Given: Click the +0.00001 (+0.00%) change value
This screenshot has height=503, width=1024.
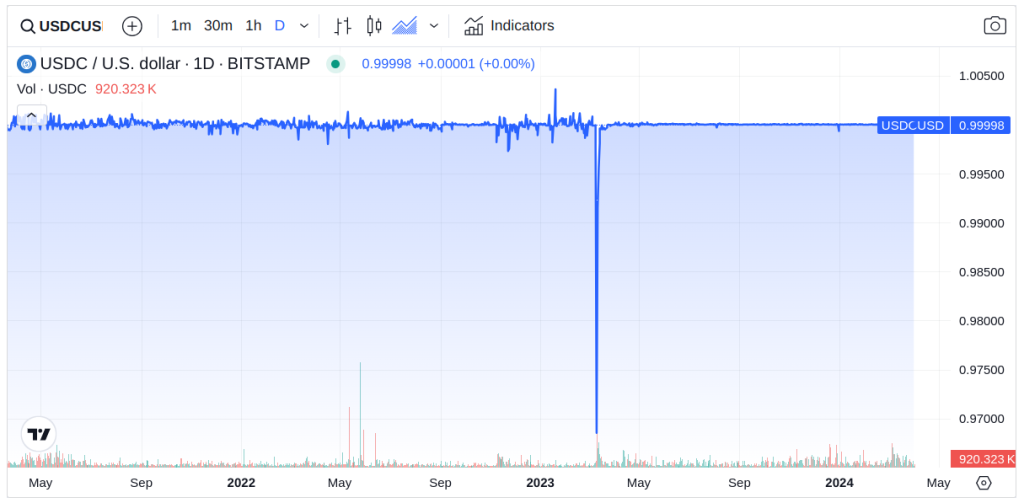Looking at the screenshot, I should click(476, 64).
